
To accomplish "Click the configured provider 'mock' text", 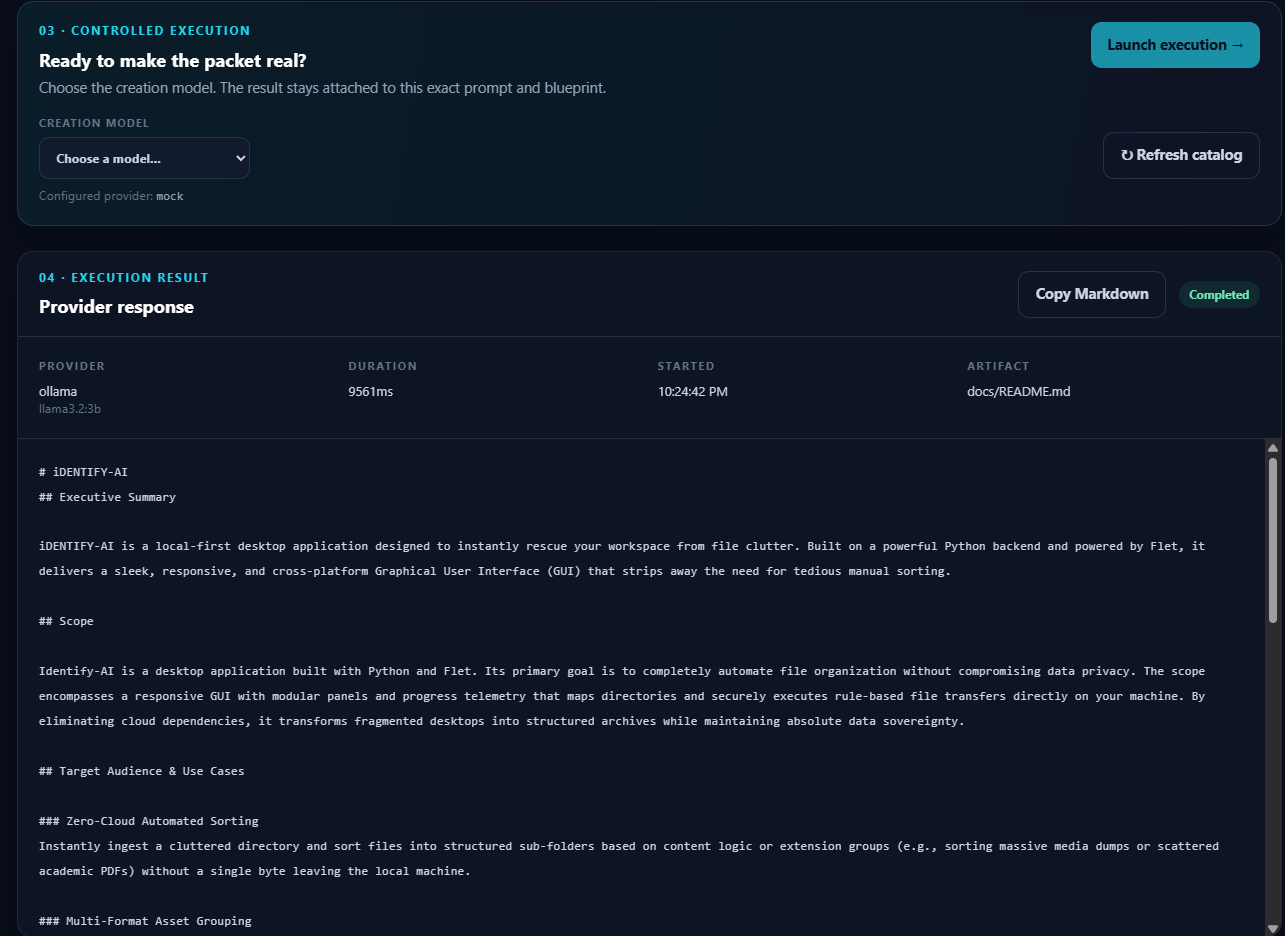I will click(170, 196).
